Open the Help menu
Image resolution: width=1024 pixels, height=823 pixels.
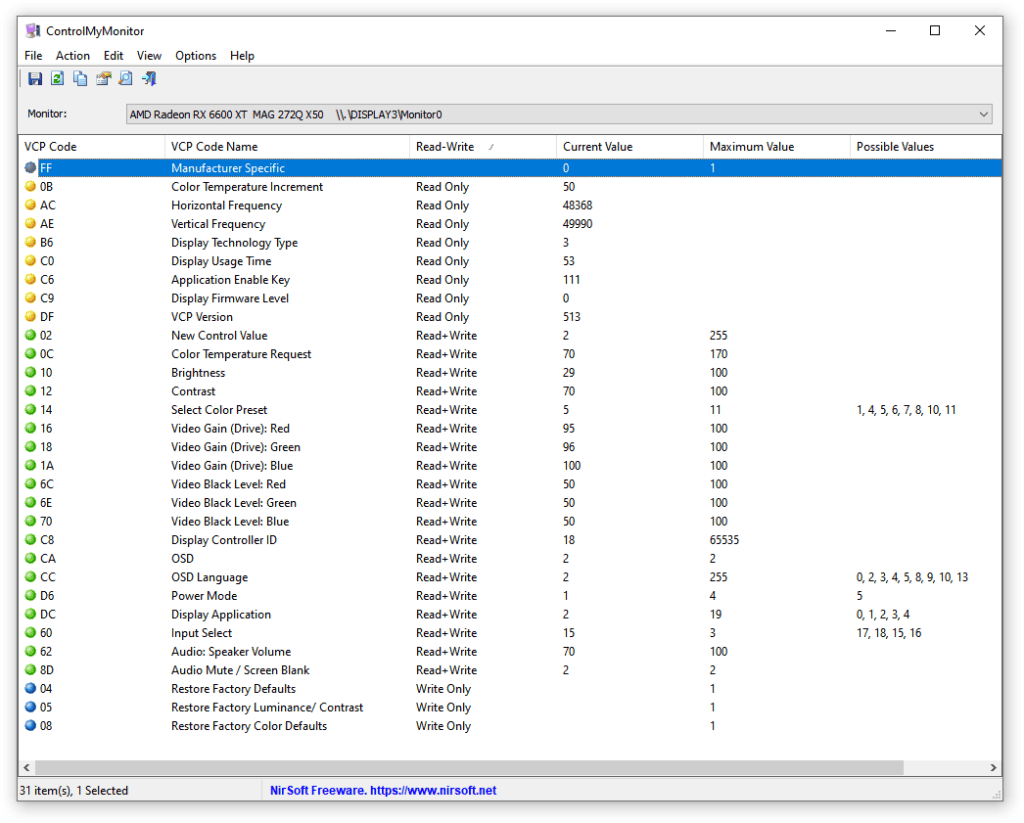coord(242,56)
